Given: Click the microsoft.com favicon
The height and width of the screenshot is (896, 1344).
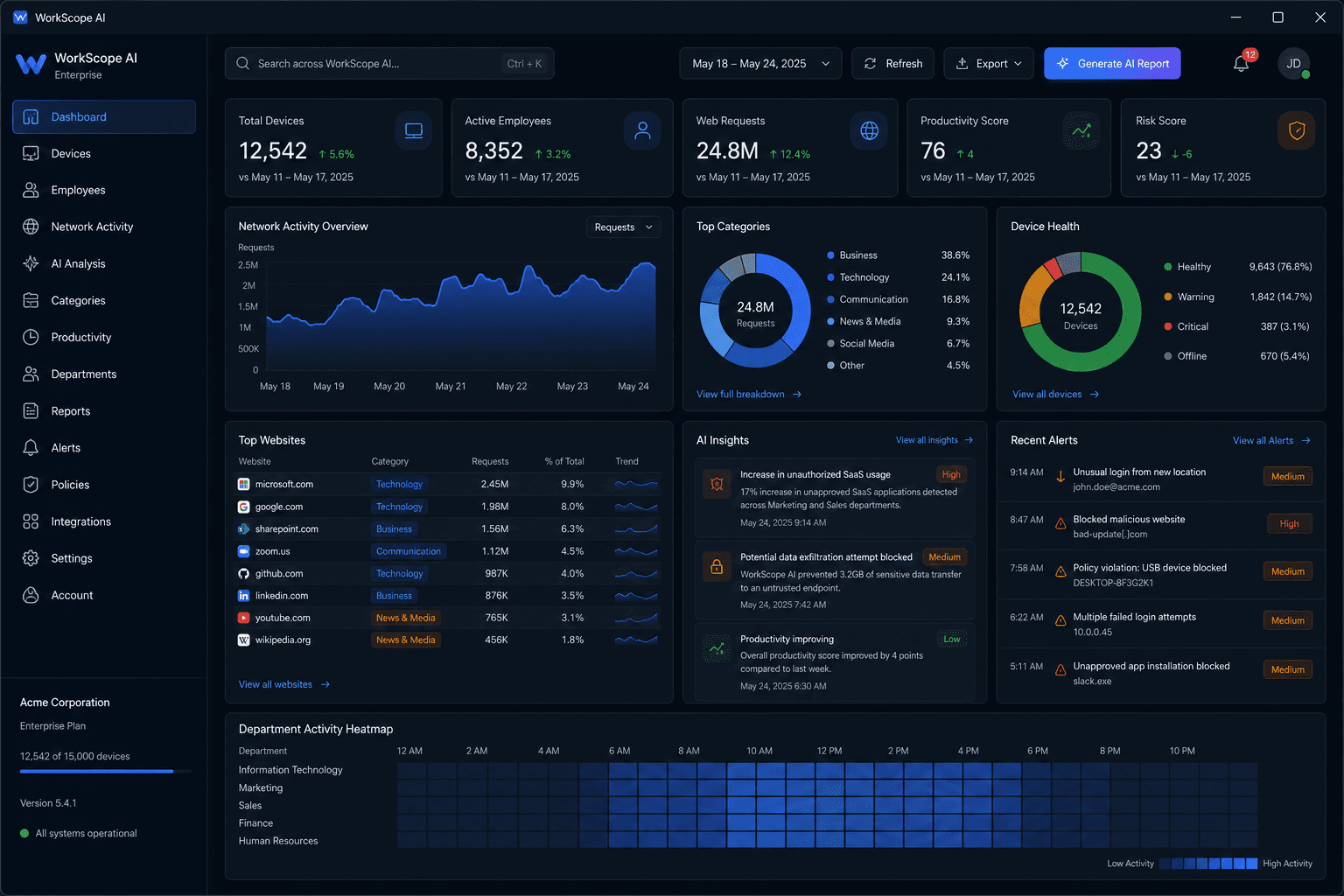Looking at the screenshot, I should point(244,484).
